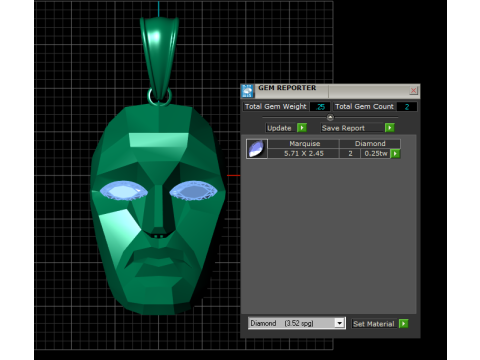Click green arrow beside 0.25tw
Image resolution: width=480 pixels, height=360 pixels.
tap(395, 154)
